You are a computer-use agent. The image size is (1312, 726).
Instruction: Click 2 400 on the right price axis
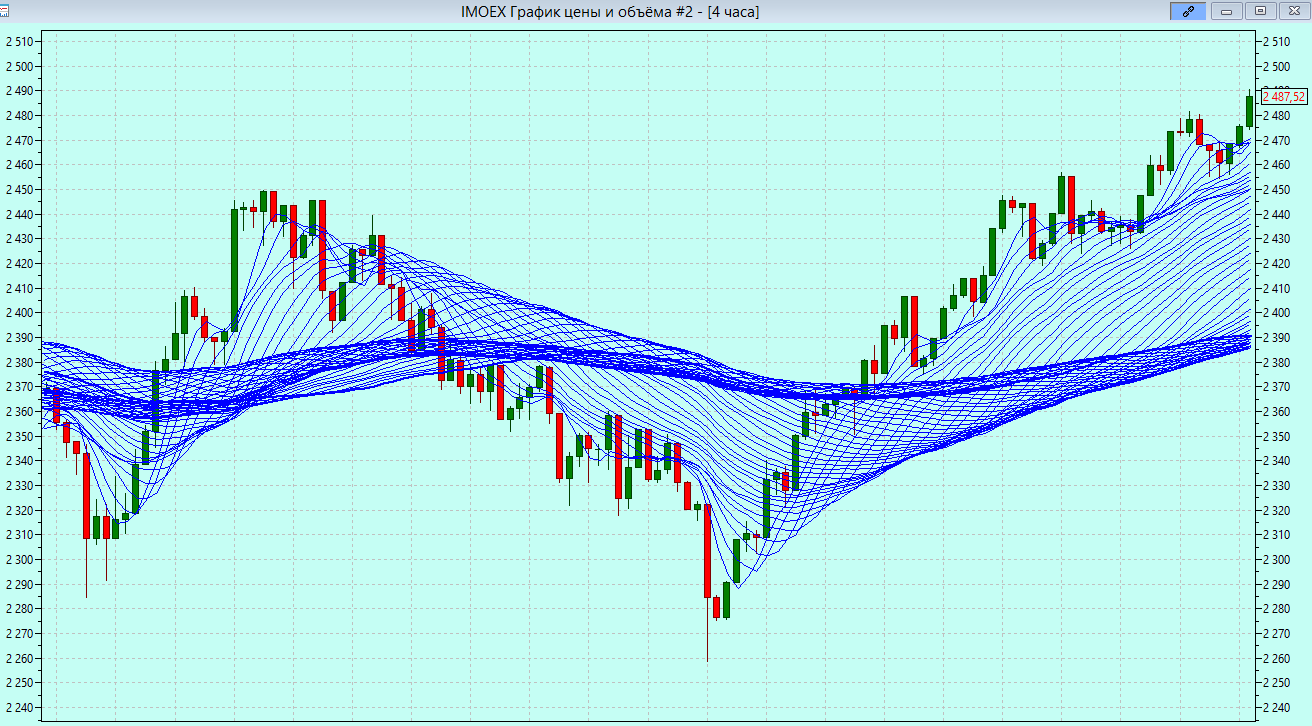(1276, 313)
